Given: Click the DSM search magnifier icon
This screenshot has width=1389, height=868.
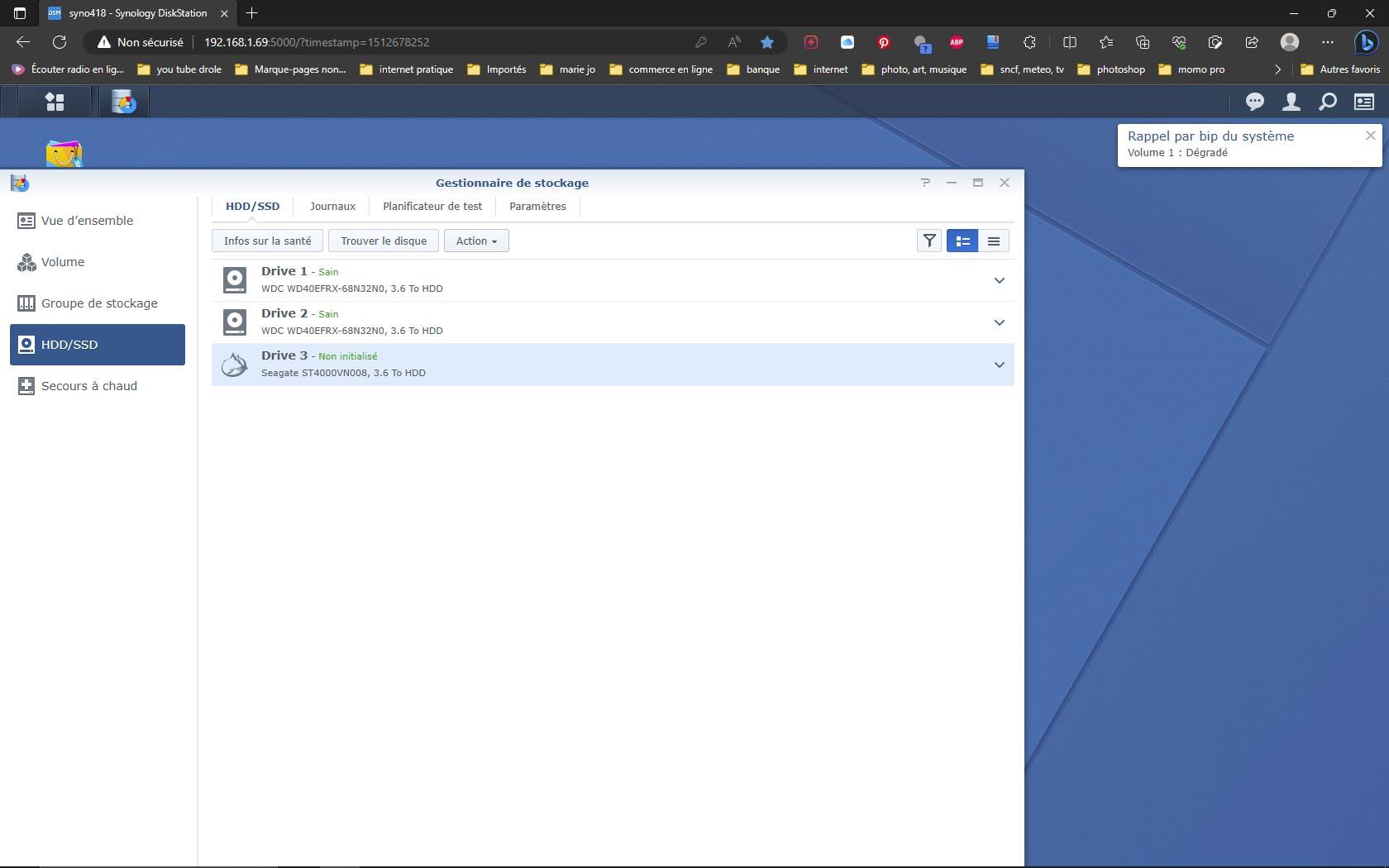Looking at the screenshot, I should [1328, 102].
